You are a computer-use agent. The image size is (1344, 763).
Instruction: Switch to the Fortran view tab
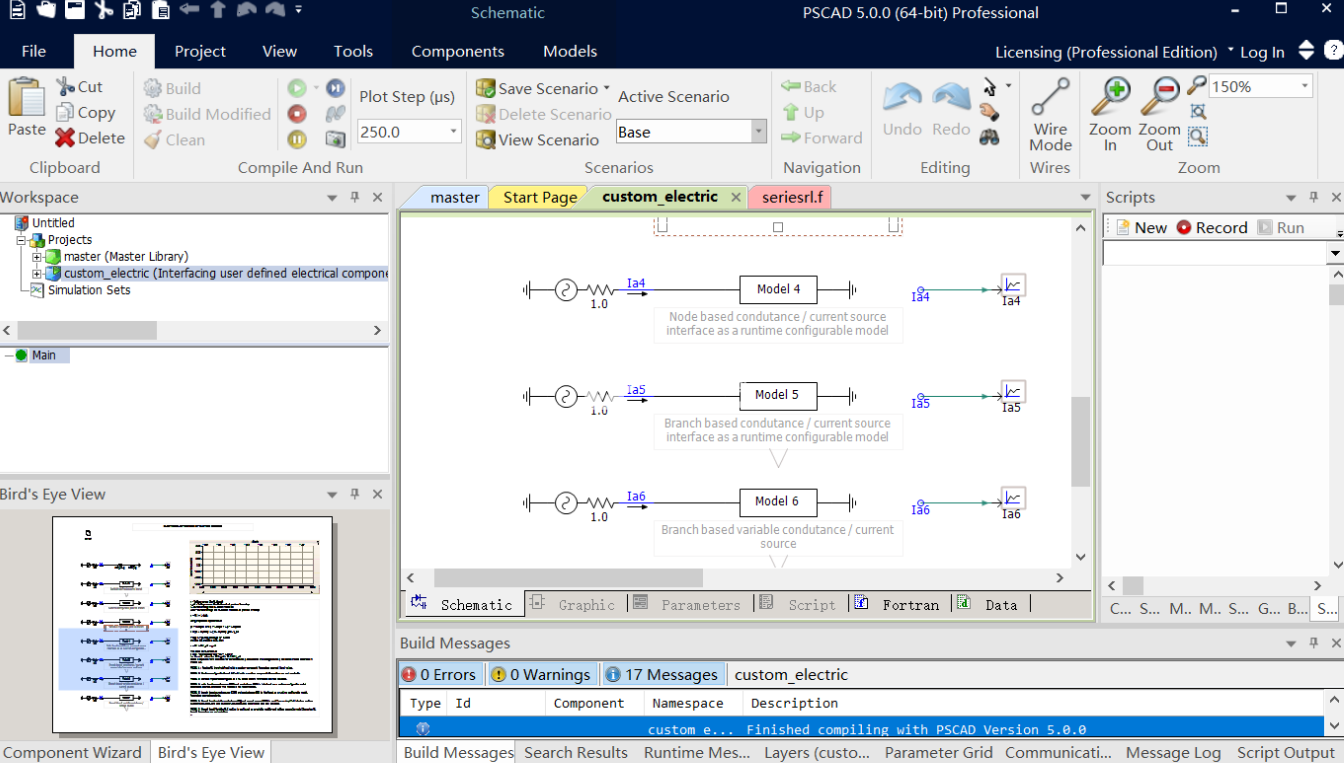[x=900, y=604]
